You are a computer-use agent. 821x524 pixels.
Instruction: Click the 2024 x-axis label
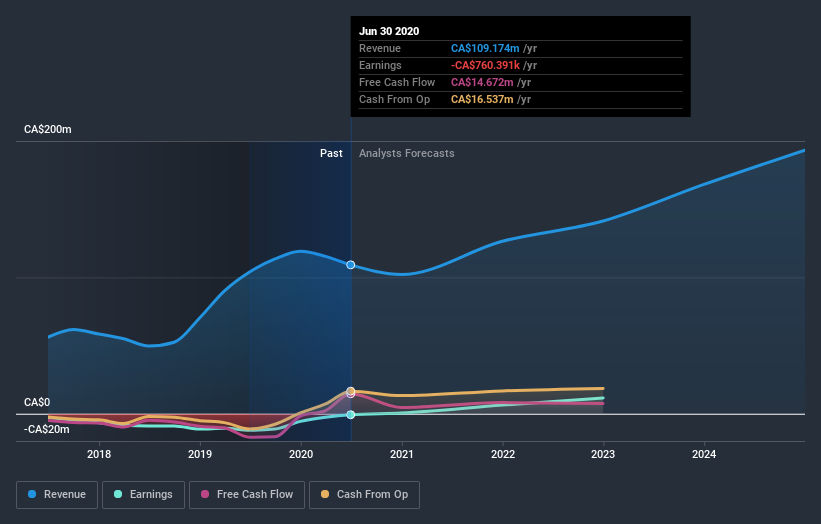tap(704, 454)
